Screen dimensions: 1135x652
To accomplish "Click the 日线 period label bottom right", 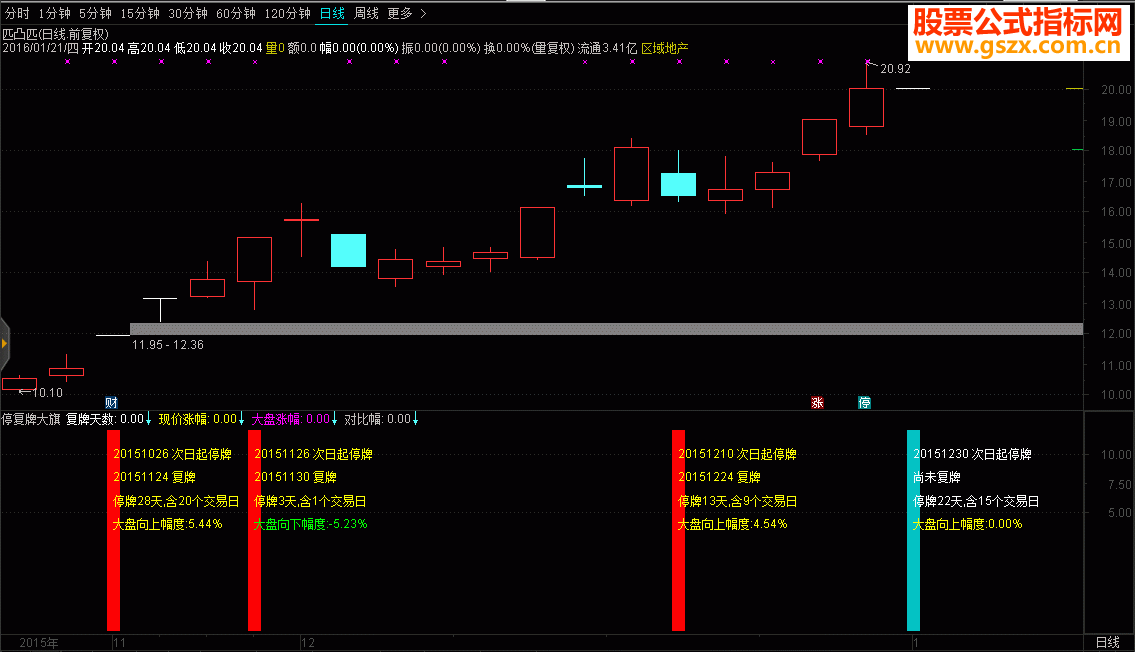I will [1107, 642].
